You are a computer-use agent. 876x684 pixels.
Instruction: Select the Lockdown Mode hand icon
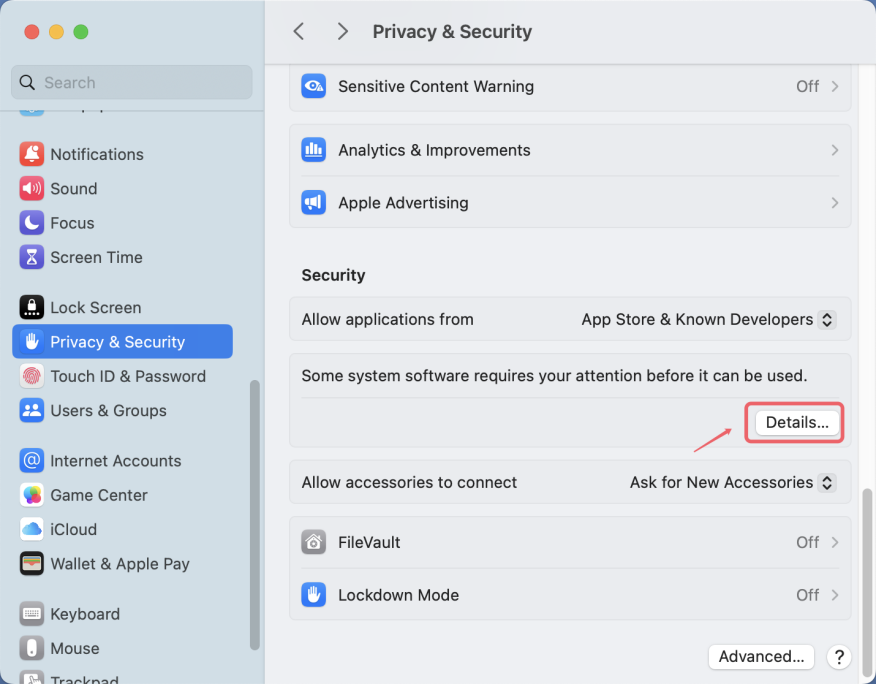(x=314, y=595)
